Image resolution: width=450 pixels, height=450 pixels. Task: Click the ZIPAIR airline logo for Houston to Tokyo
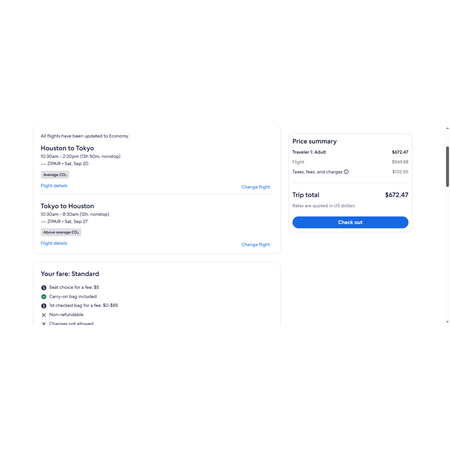[x=43, y=164]
